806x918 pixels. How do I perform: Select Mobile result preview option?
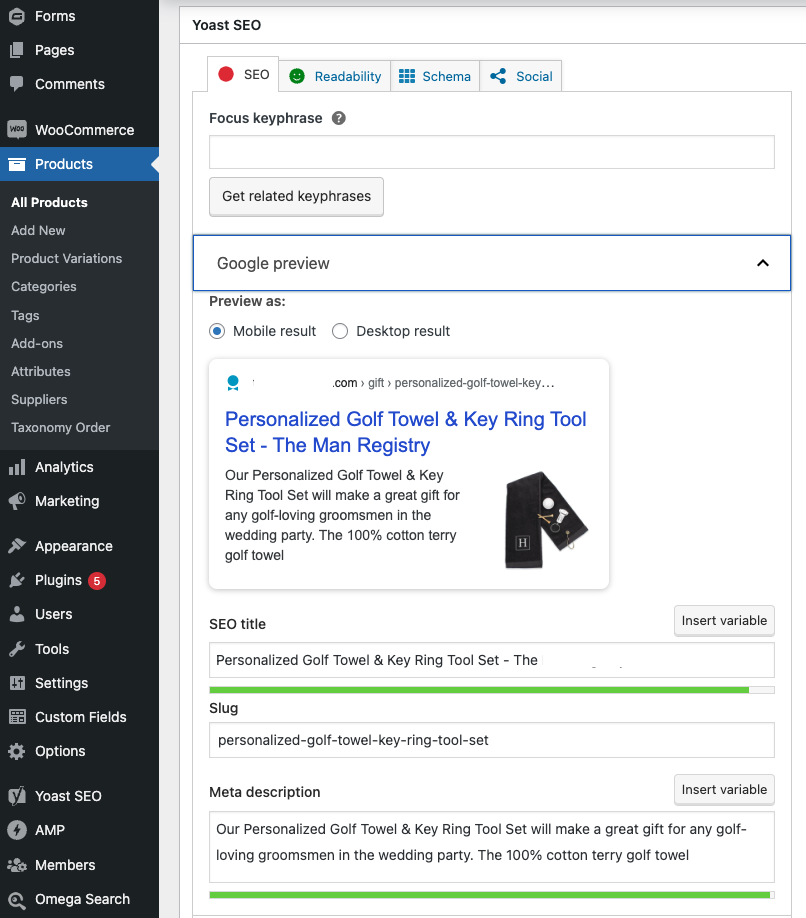click(217, 331)
